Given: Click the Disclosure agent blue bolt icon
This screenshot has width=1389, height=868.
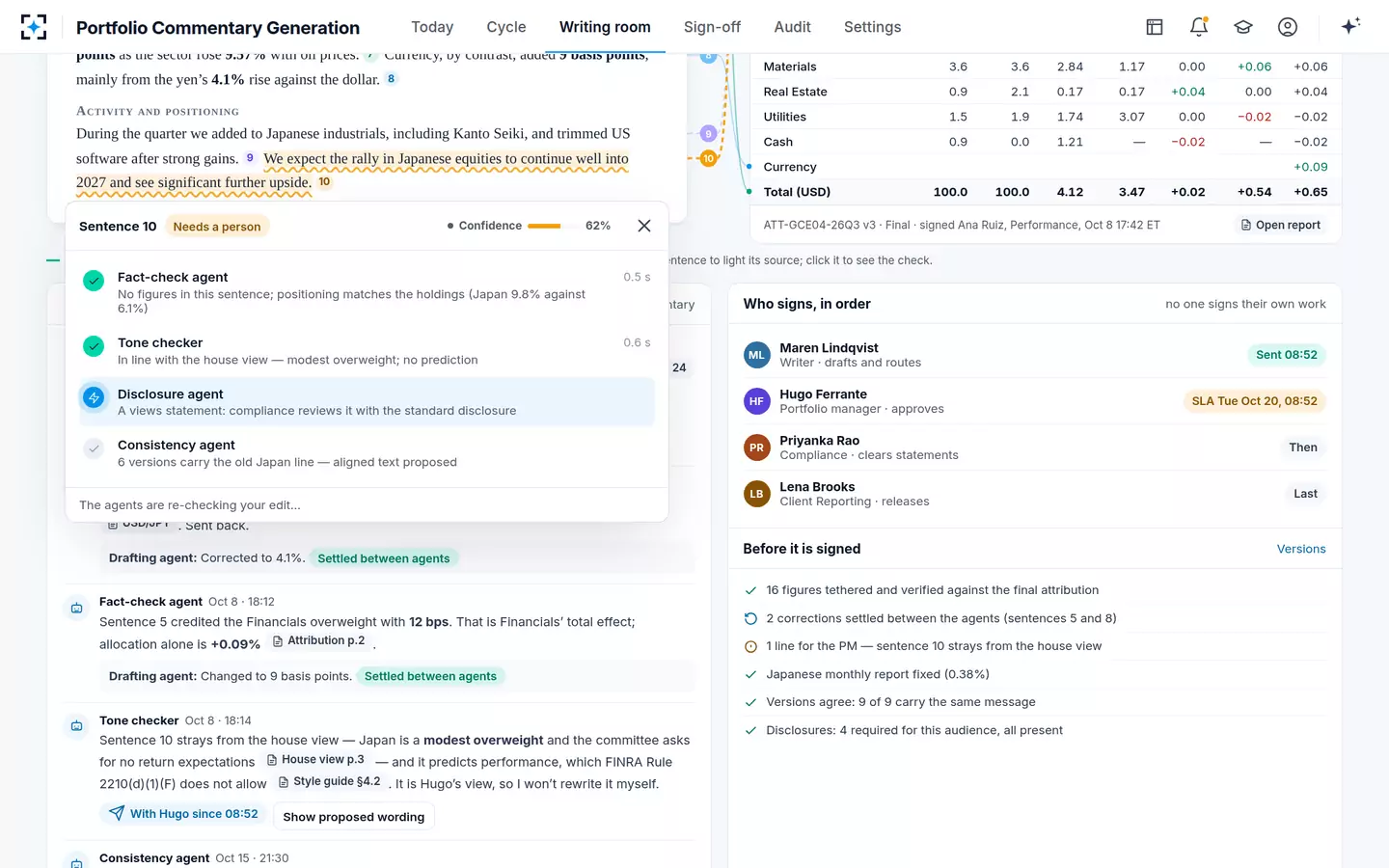Looking at the screenshot, I should click(94, 397).
